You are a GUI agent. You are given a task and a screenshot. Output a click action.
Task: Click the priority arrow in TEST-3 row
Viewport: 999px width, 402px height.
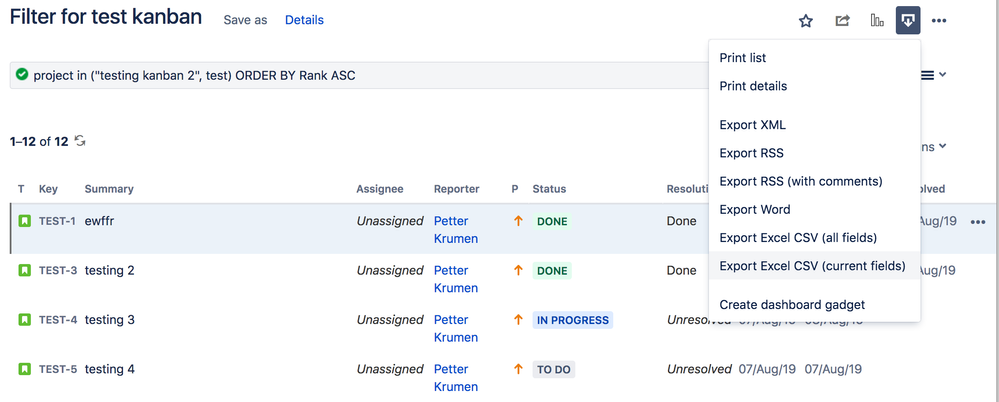pyautogui.click(x=518, y=270)
